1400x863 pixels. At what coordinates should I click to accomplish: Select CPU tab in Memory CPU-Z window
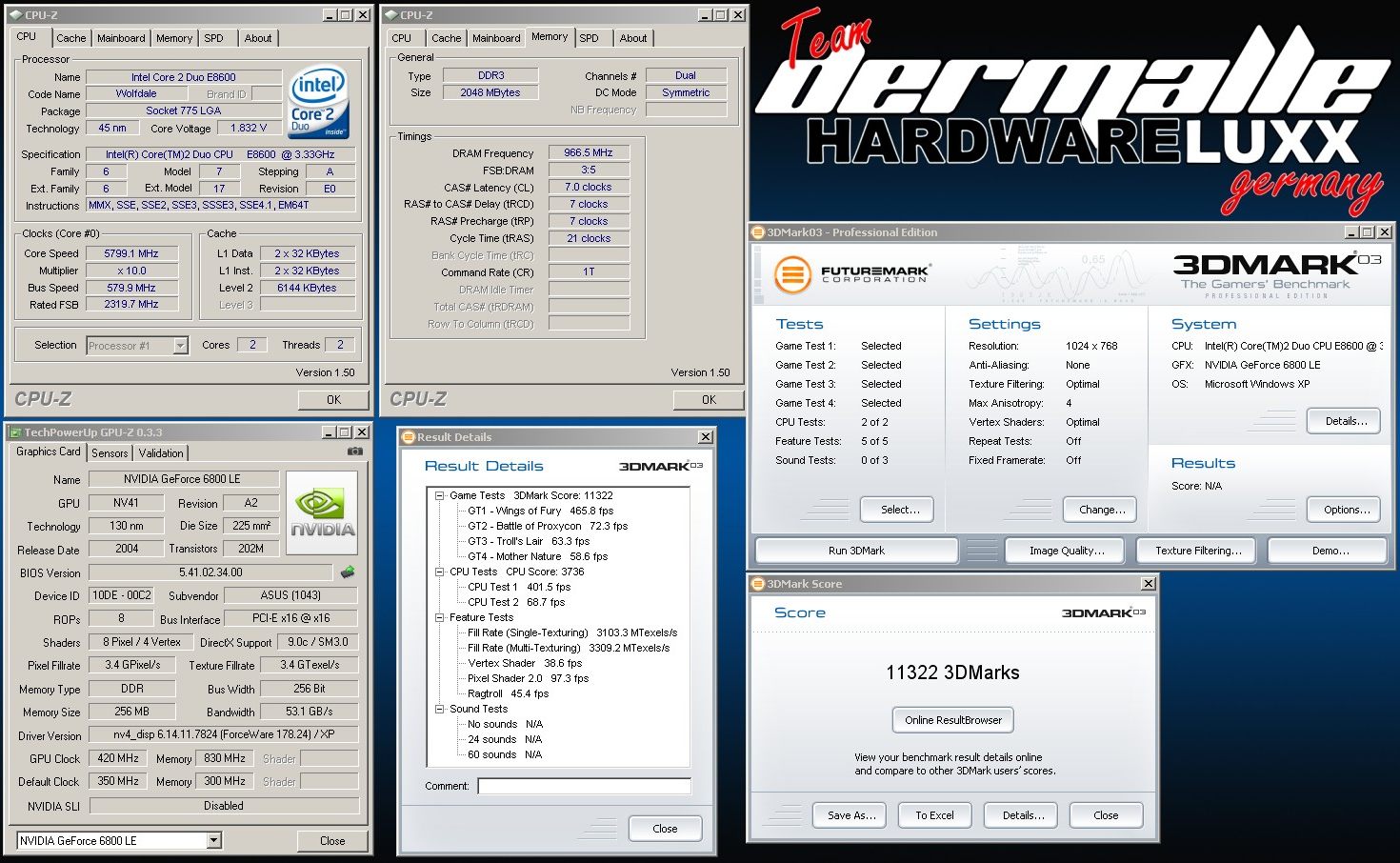(x=402, y=38)
